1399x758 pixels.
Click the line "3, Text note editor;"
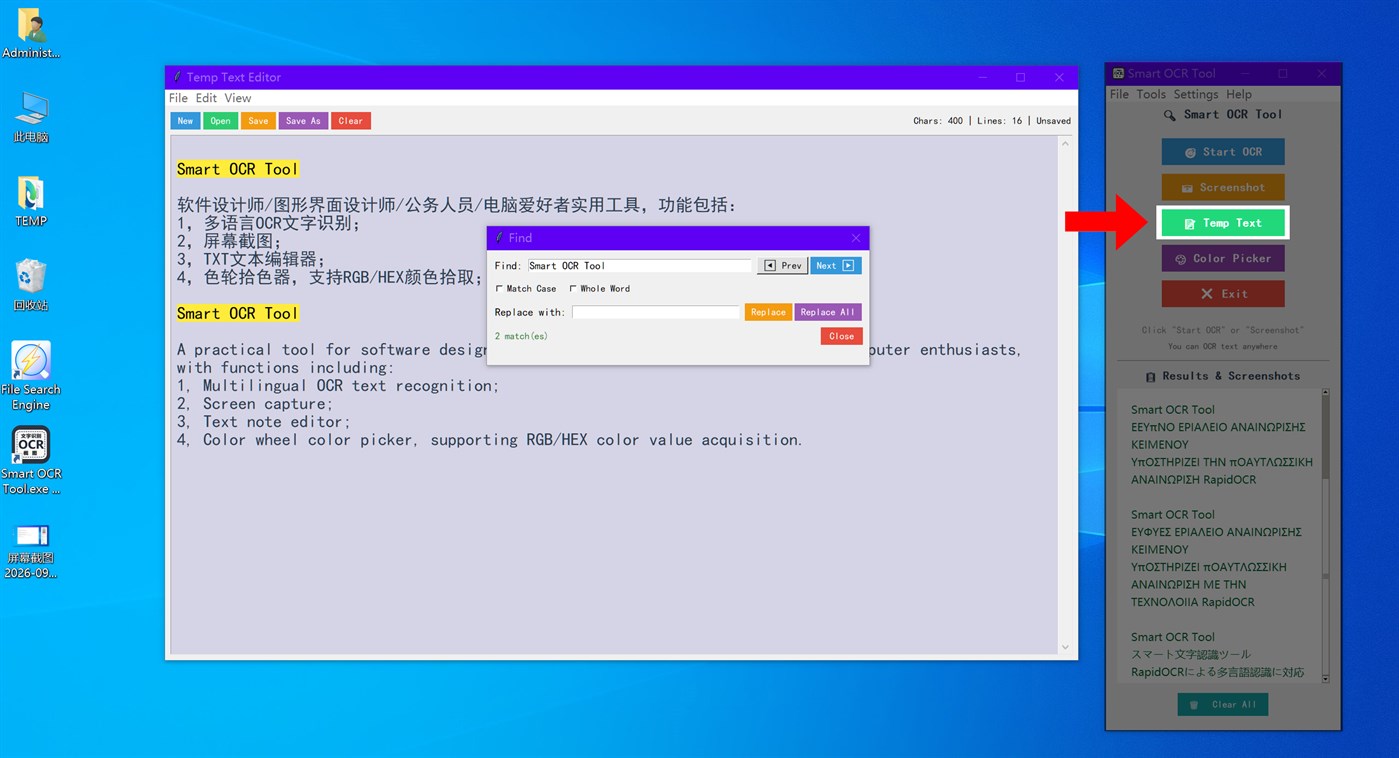(x=264, y=422)
